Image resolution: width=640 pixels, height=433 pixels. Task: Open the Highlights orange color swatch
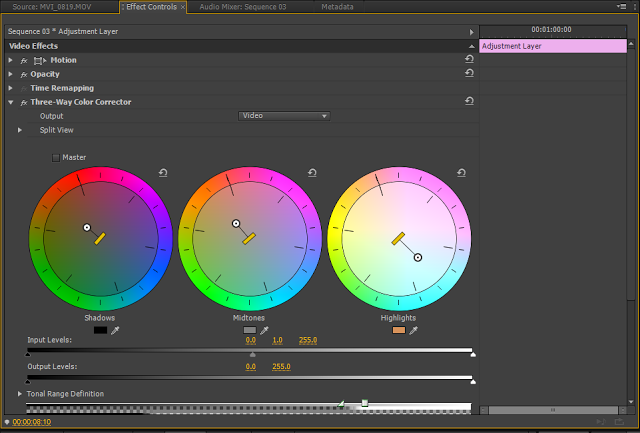399,330
